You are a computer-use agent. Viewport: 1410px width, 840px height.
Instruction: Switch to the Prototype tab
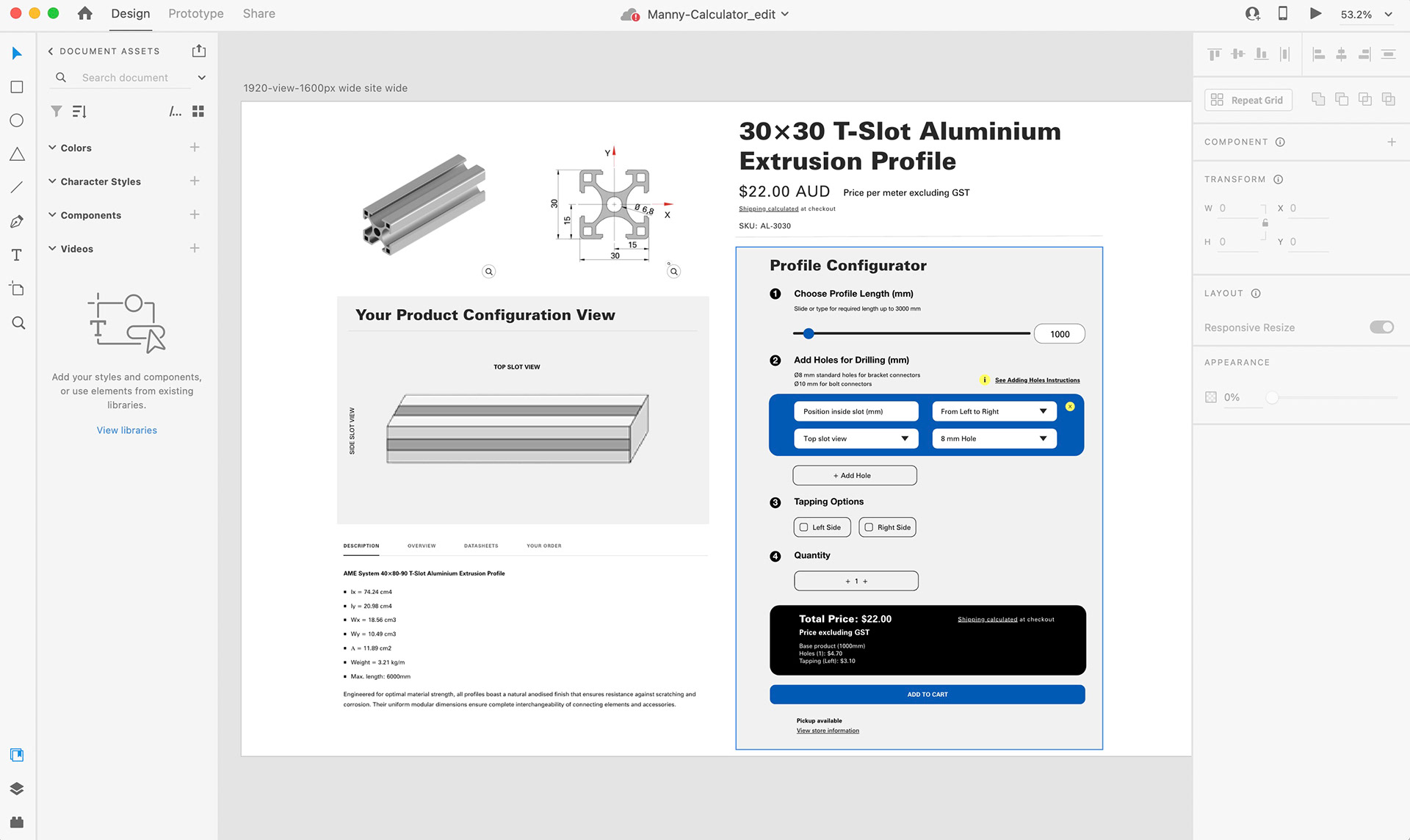pyautogui.click(x=195, y=14)
